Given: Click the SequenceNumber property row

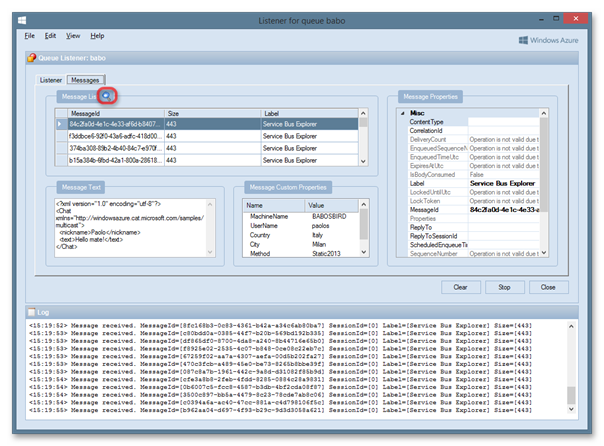Looking at the screenshot, I should pos(473,253).
